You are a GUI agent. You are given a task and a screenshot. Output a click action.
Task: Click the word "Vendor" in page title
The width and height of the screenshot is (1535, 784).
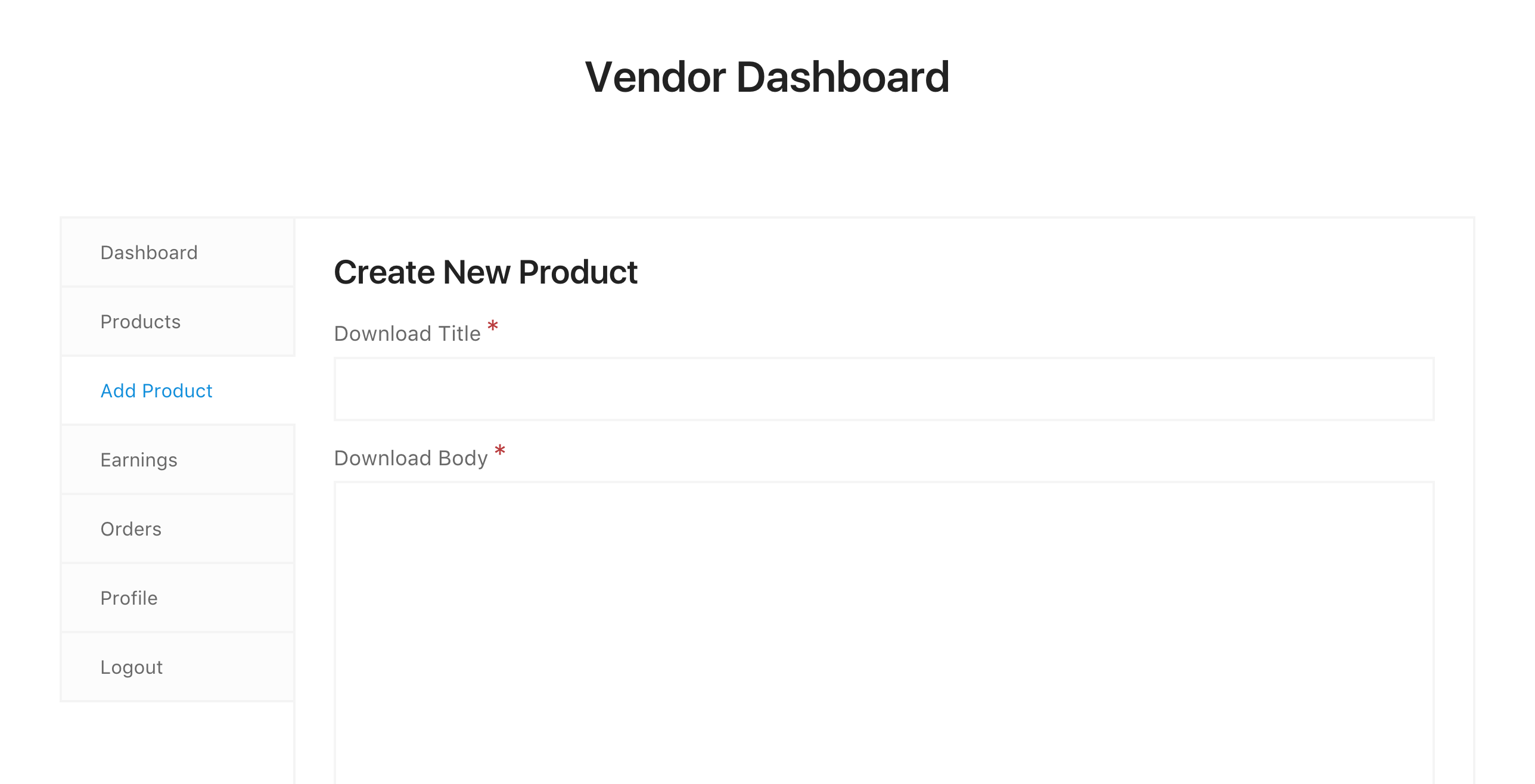coord(655,77)
